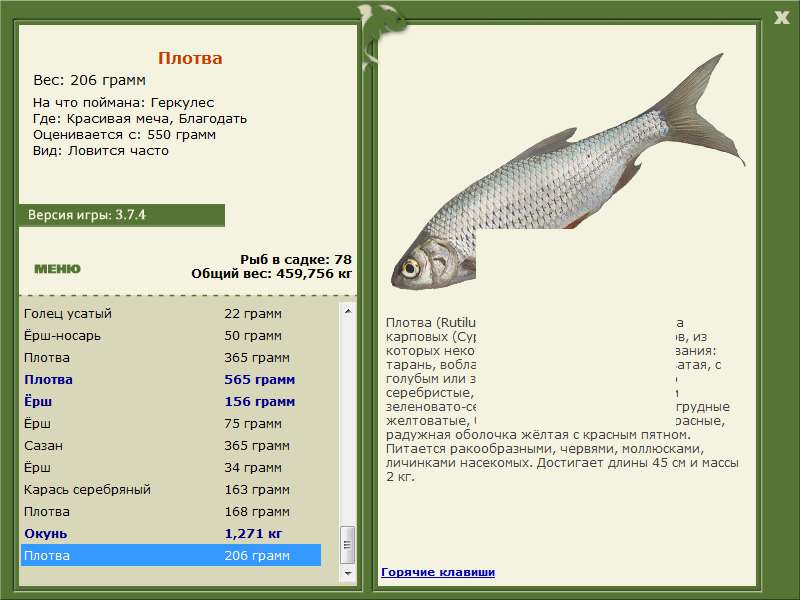Click the scroll up arrow of fish list
Viewport: 800px width, 600px height.
tap(348, 311)
